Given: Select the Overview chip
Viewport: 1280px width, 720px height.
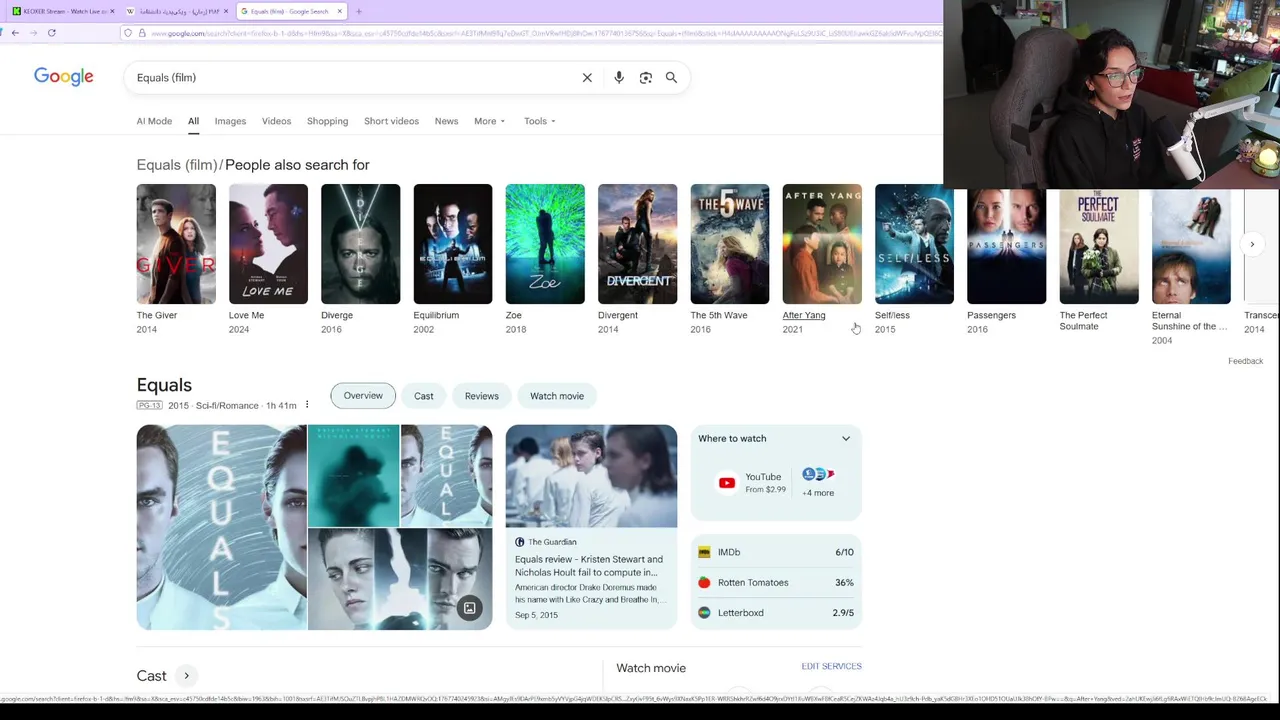Looking at the screenshot, I should [x=363, y=396].
